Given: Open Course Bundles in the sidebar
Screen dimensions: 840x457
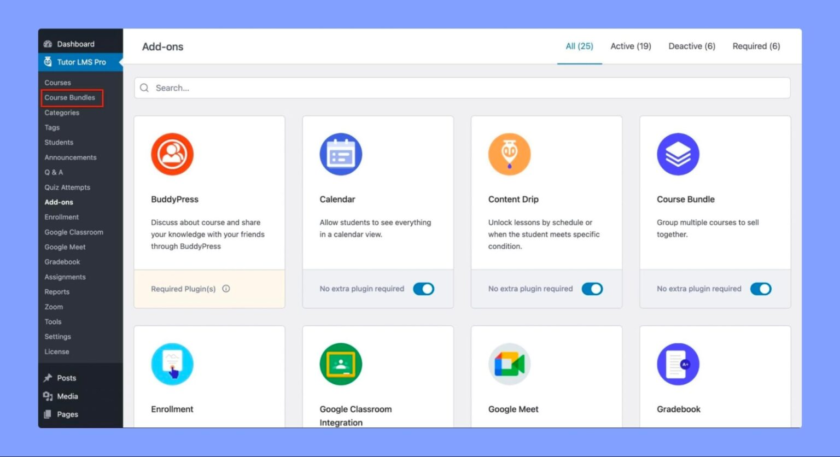Looking at the screenshot, I should pyautogui.click(x=70, y=98).
